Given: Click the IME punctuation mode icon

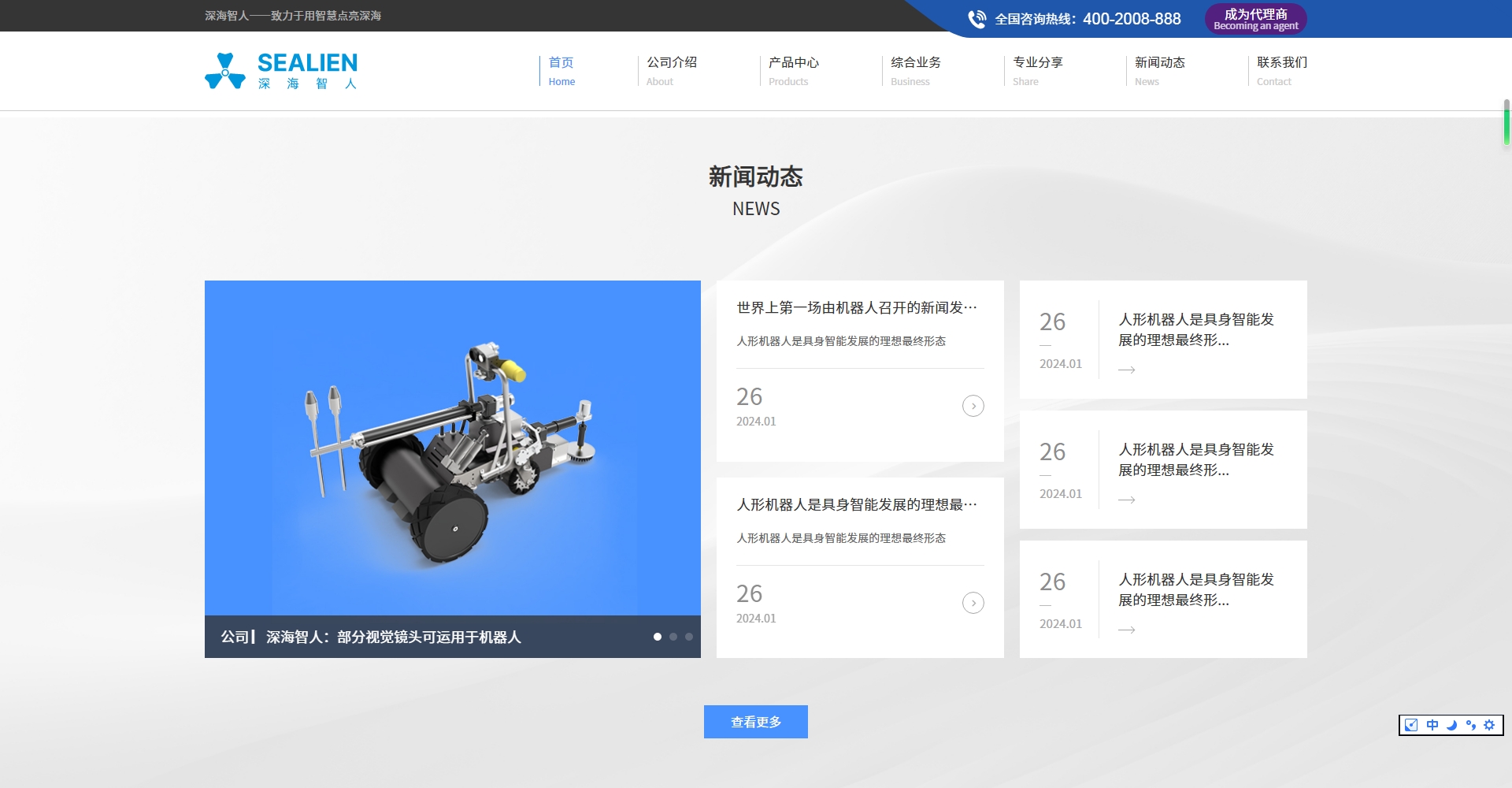Looking at the screenshot, I should tap(1470, 725).
